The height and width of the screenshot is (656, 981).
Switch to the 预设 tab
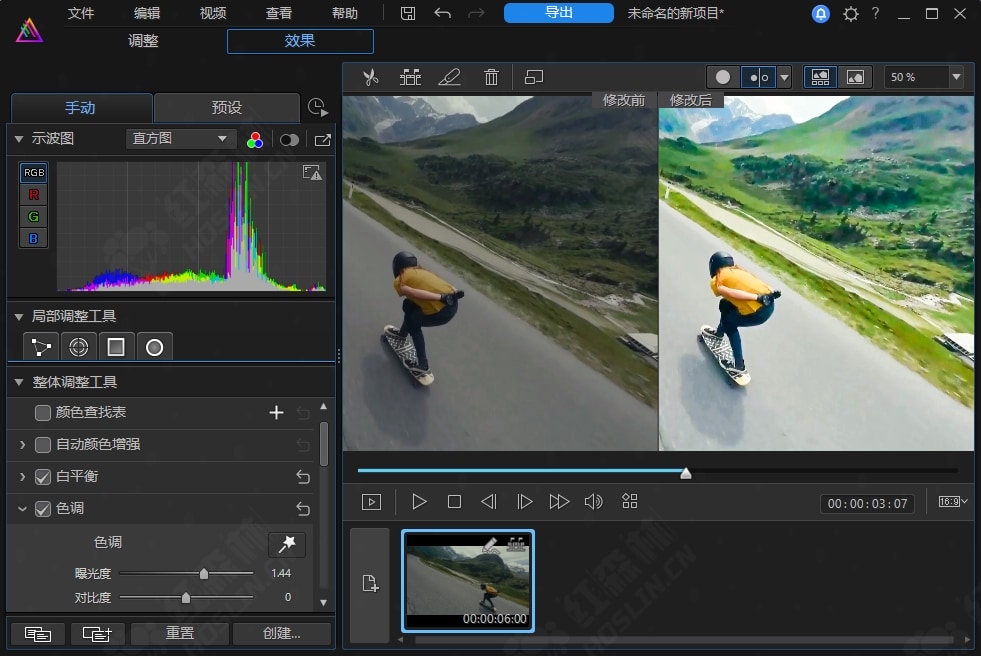tap(227, 107)
